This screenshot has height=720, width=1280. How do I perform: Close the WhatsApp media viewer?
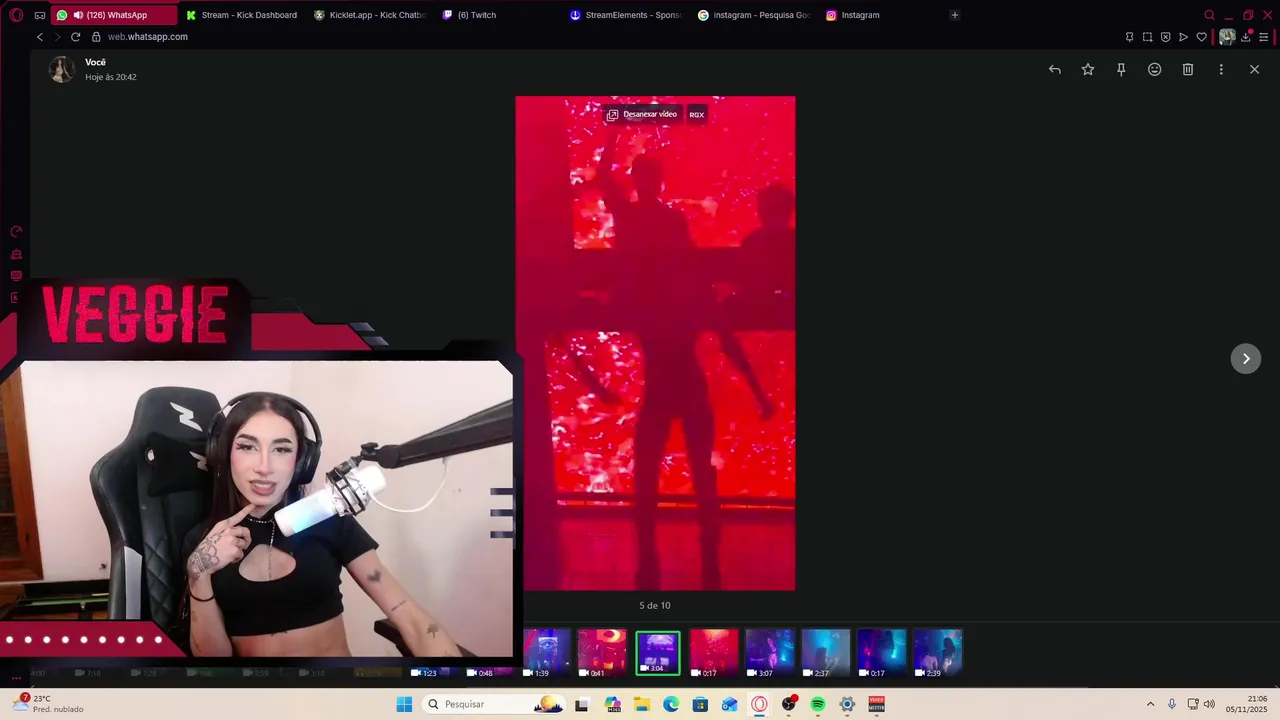1254,69
